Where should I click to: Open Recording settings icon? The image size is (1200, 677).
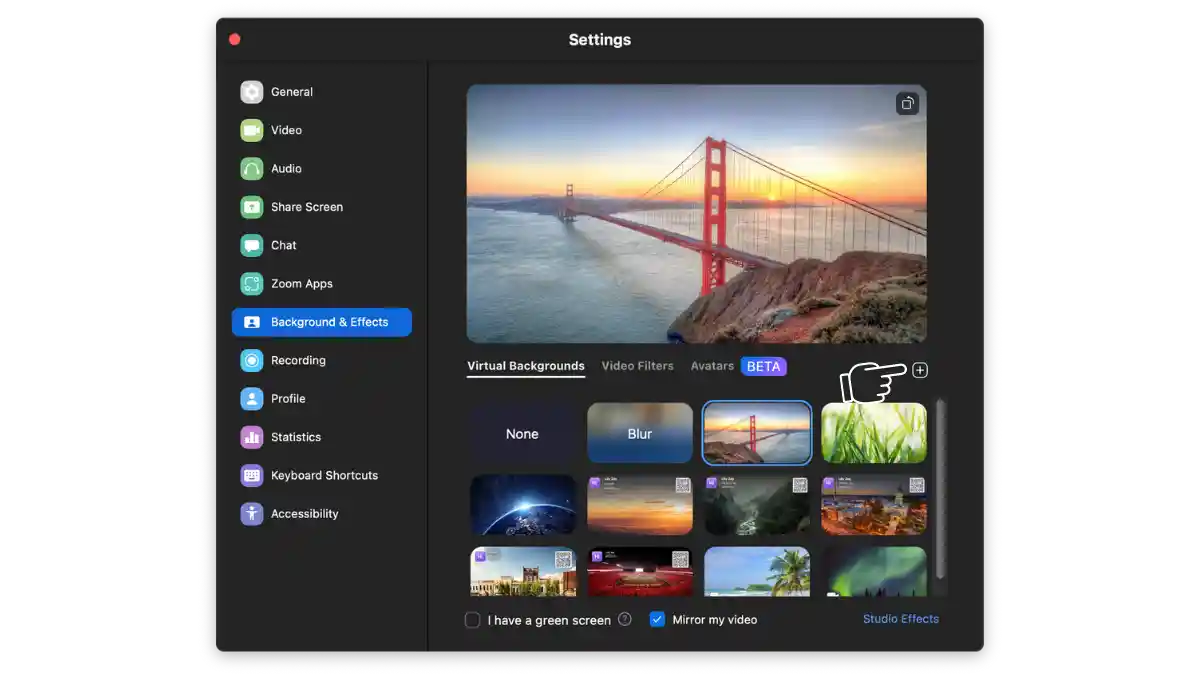click(251, 360)
